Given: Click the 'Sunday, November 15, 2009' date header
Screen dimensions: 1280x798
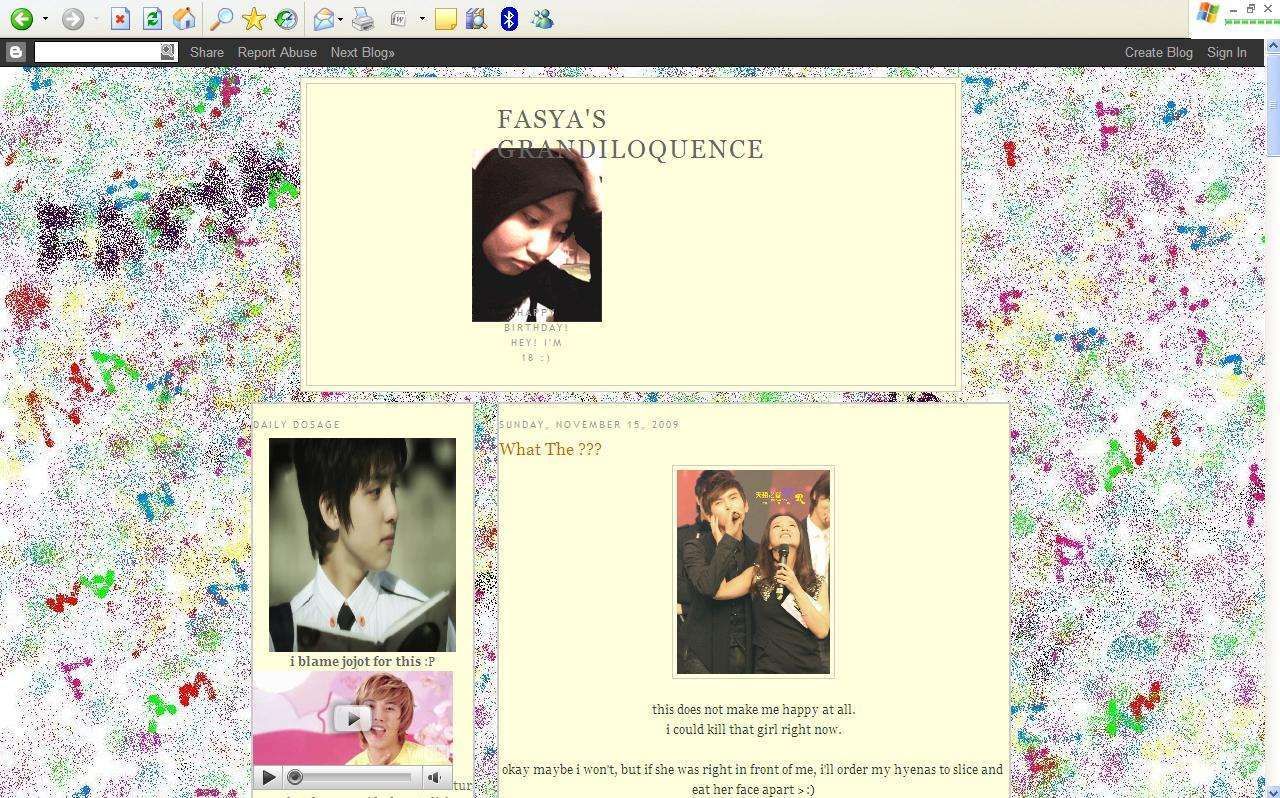Looking at the screenshot, I should [589, 424].
